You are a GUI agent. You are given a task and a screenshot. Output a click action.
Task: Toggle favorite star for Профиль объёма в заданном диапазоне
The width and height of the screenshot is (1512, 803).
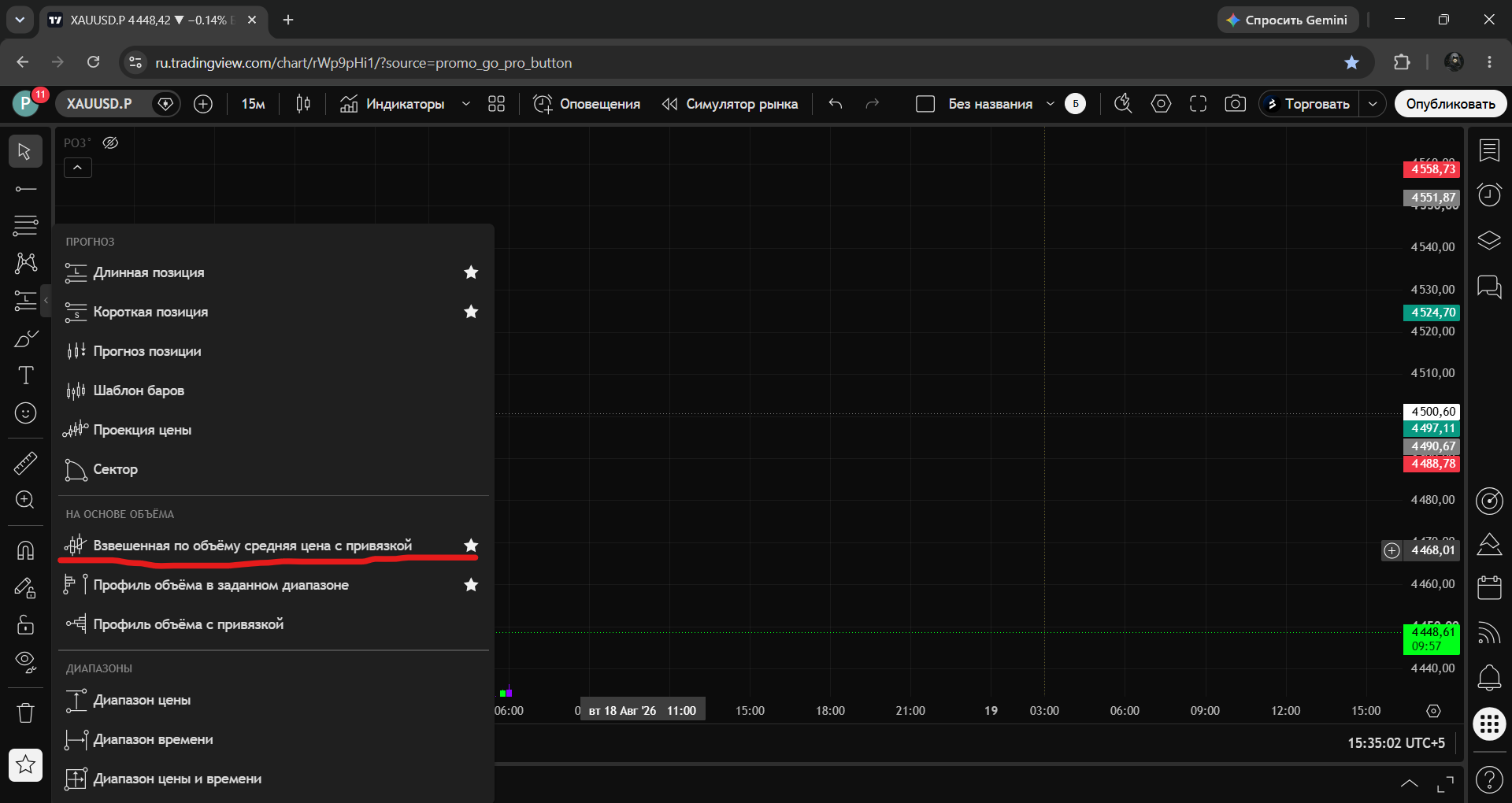click(x=471, y=585)
